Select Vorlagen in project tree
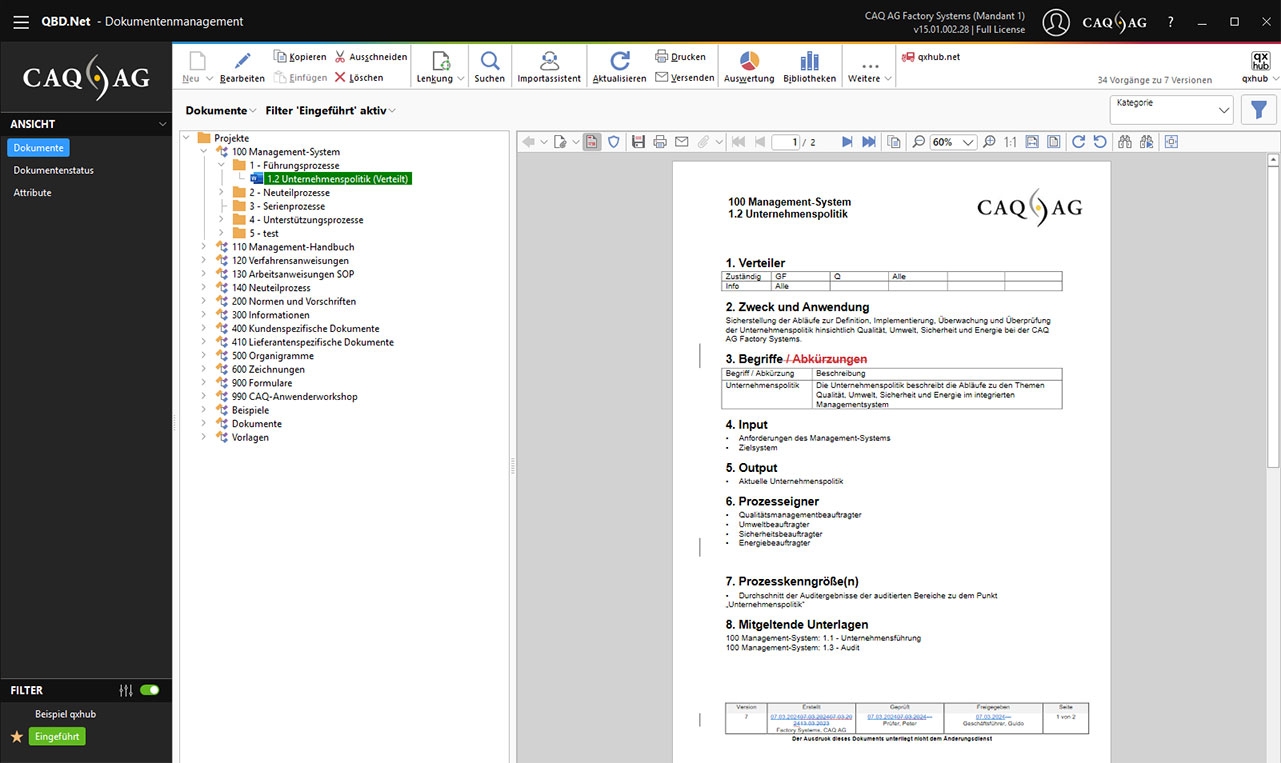This screenshot has height=763, width=1281. pyautogui.click(x=250, y=437)
